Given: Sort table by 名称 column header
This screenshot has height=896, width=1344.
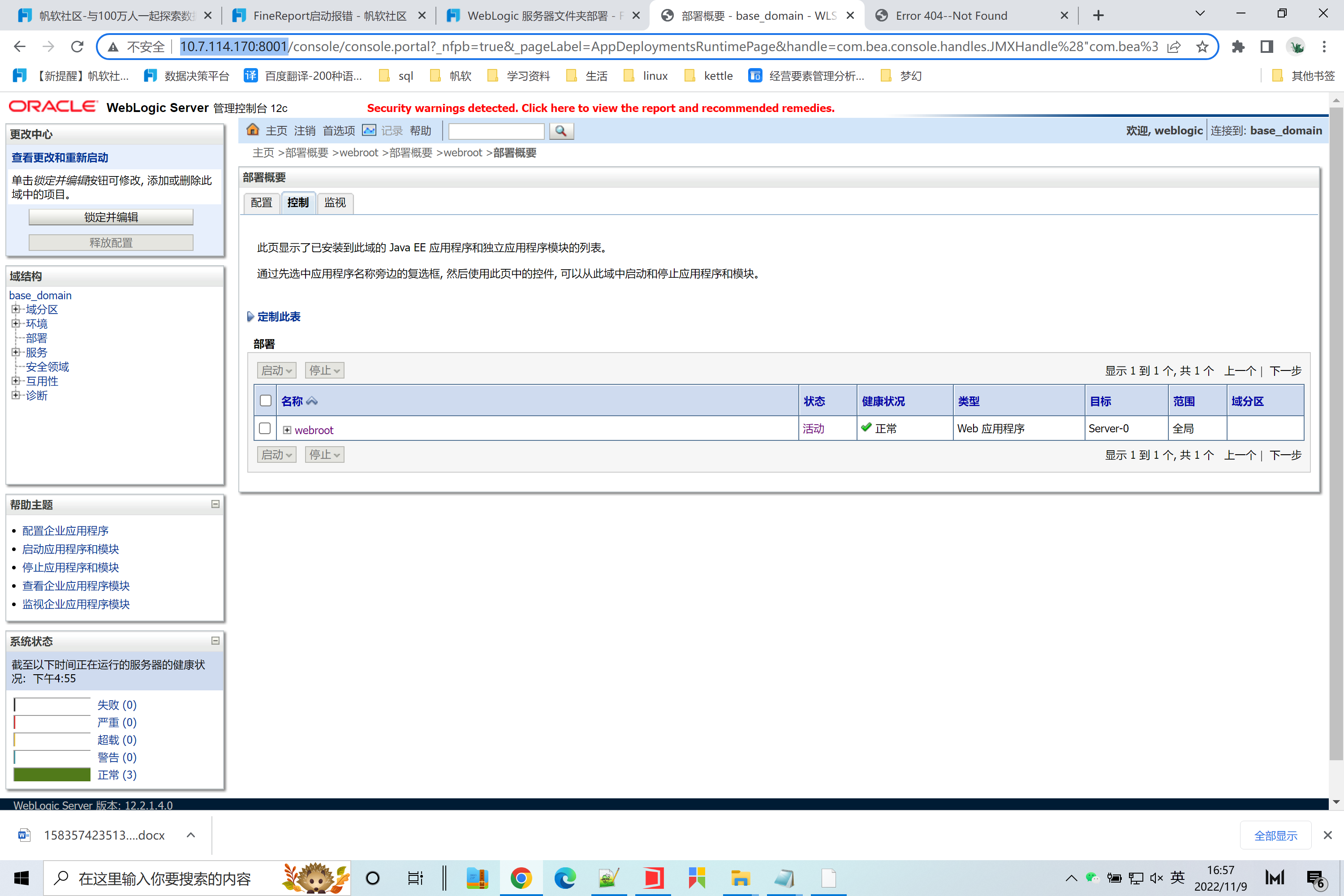Looking at the screenshot, I should pos(292,401).
